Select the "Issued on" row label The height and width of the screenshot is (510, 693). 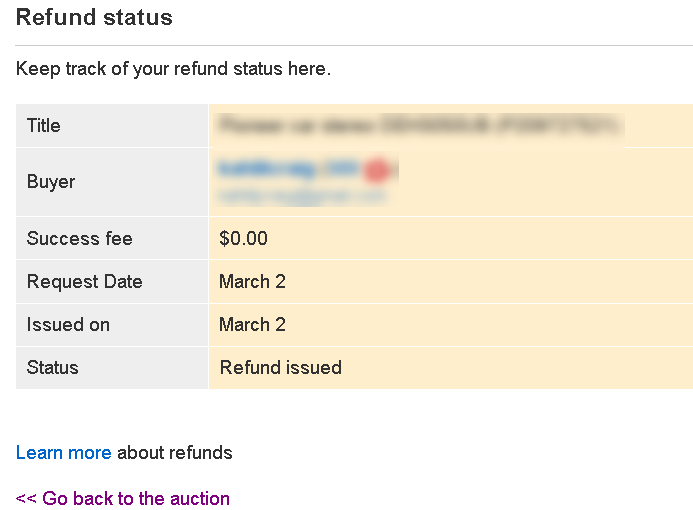68,325
